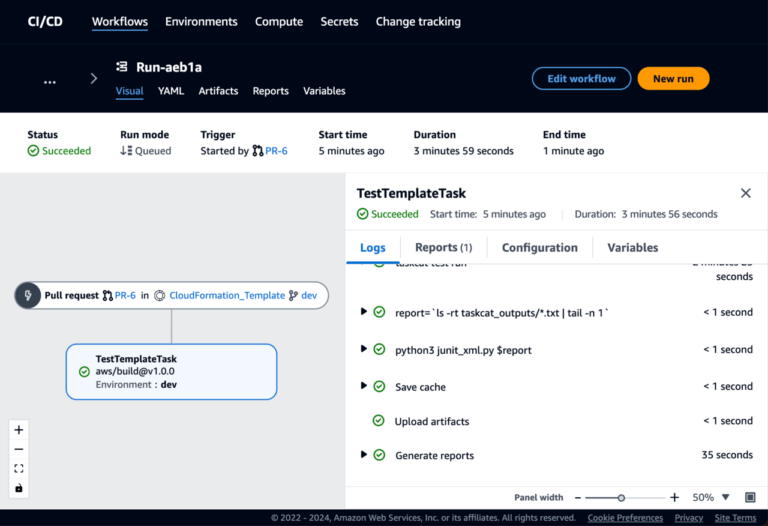Open the Secrets section
The height and width of the screenshot is (526, 768).
click(339, 22)
